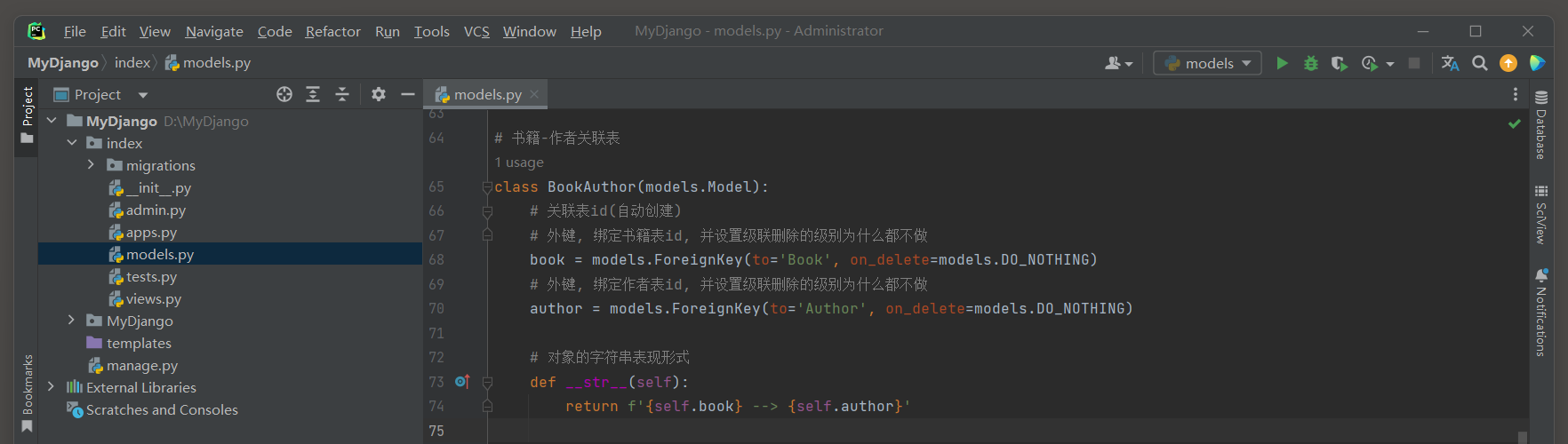Open the Translate icon in toolbar
The width and height of the screenshot is (1568, 444).
1450,63
